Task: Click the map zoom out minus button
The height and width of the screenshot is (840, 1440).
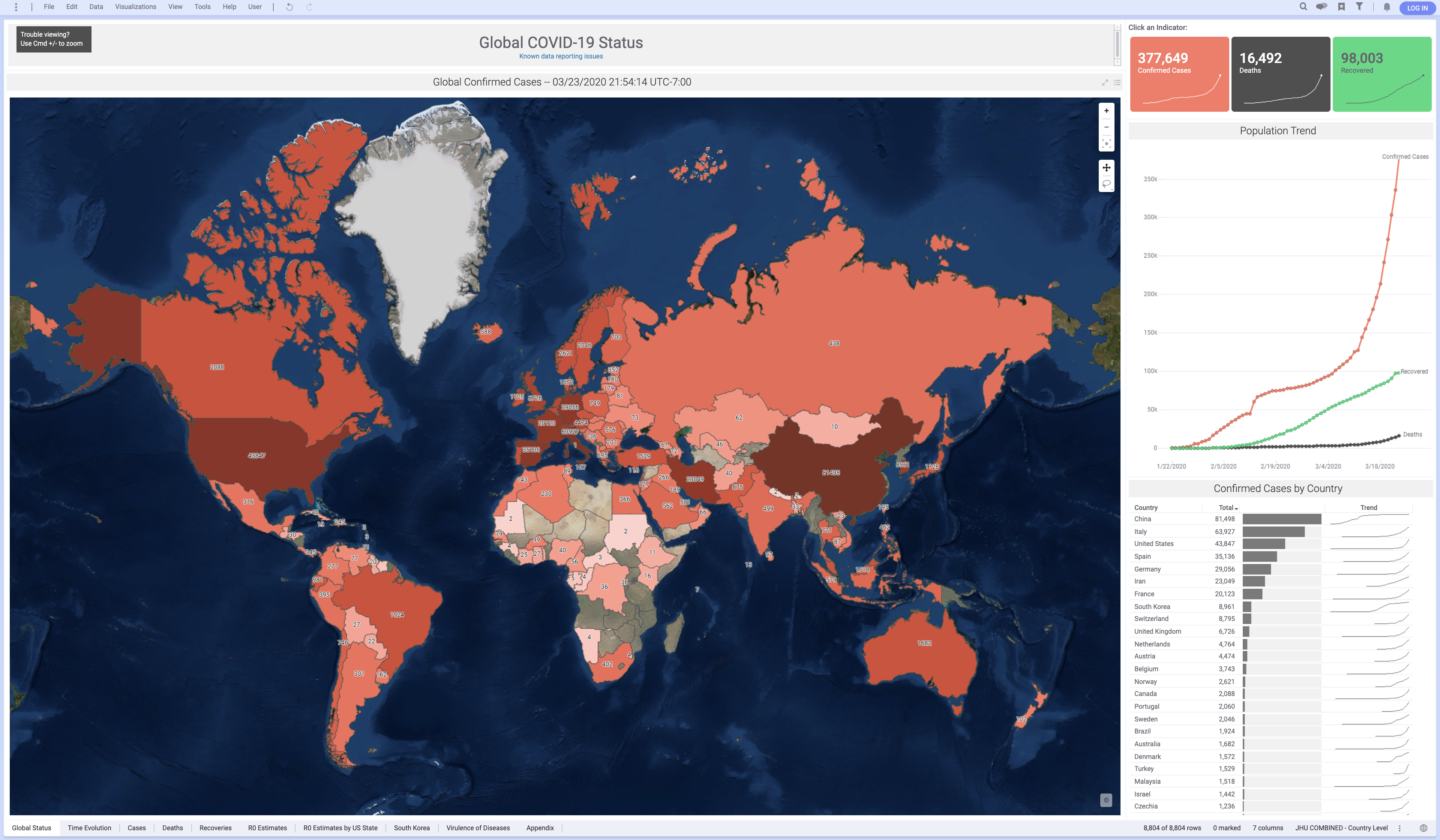Action: (1106, 127)
